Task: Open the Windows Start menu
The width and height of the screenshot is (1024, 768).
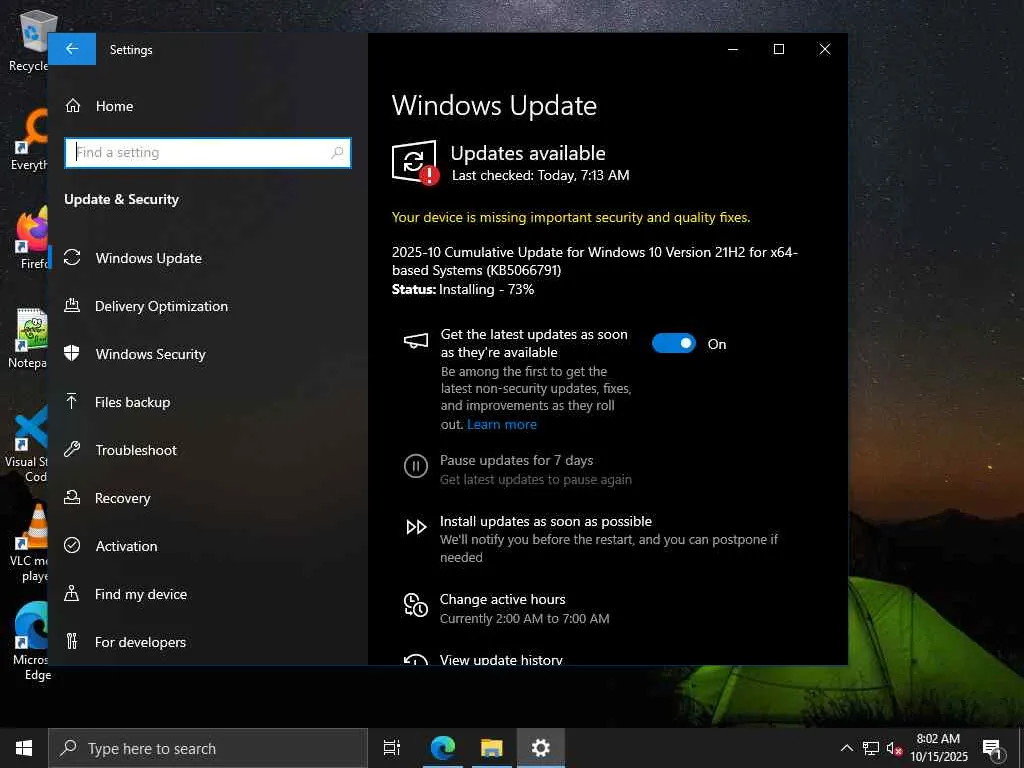Action: (x=24, y=748)
